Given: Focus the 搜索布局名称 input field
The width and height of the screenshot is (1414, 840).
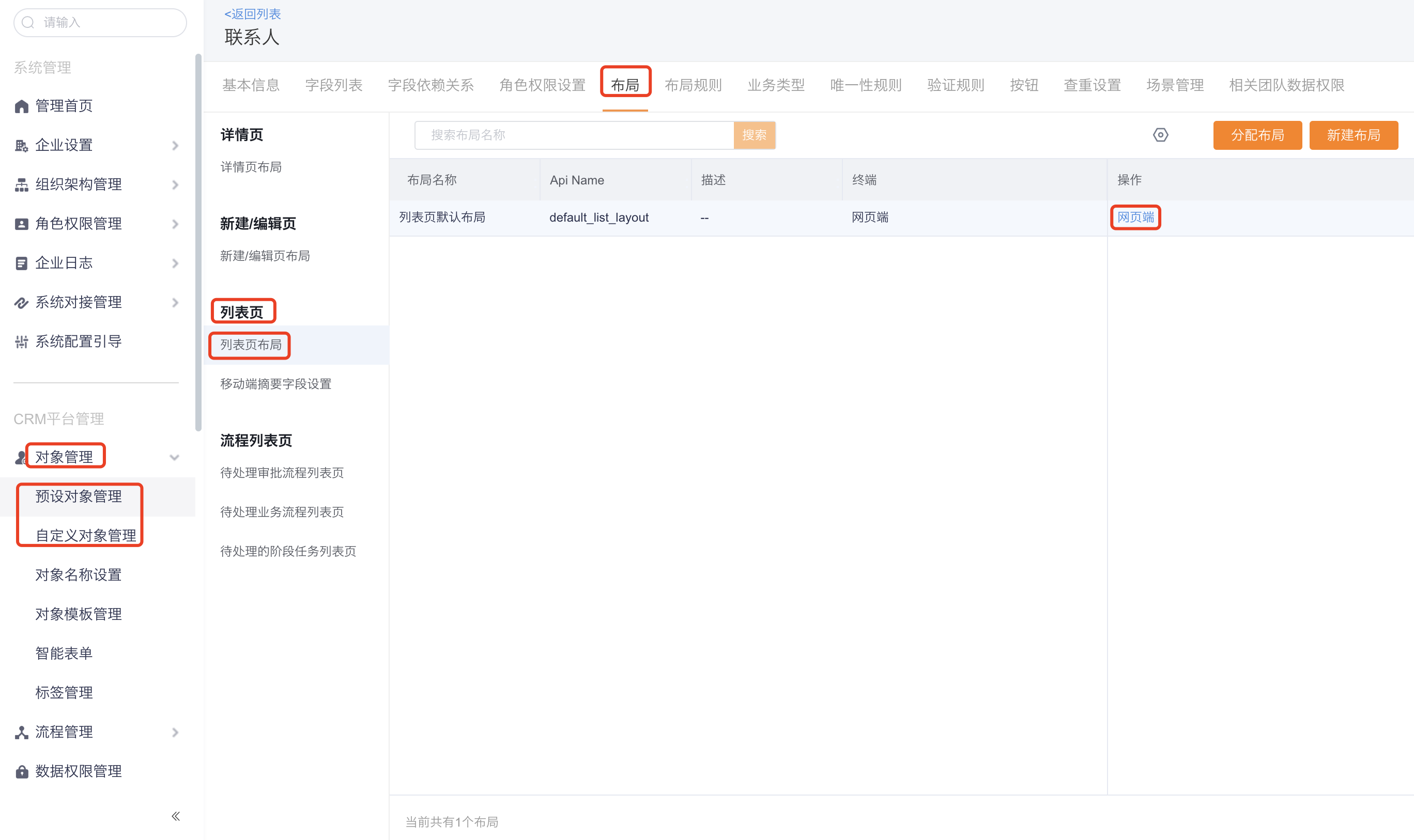Looking at the screenshot, I should click(574, 135).
